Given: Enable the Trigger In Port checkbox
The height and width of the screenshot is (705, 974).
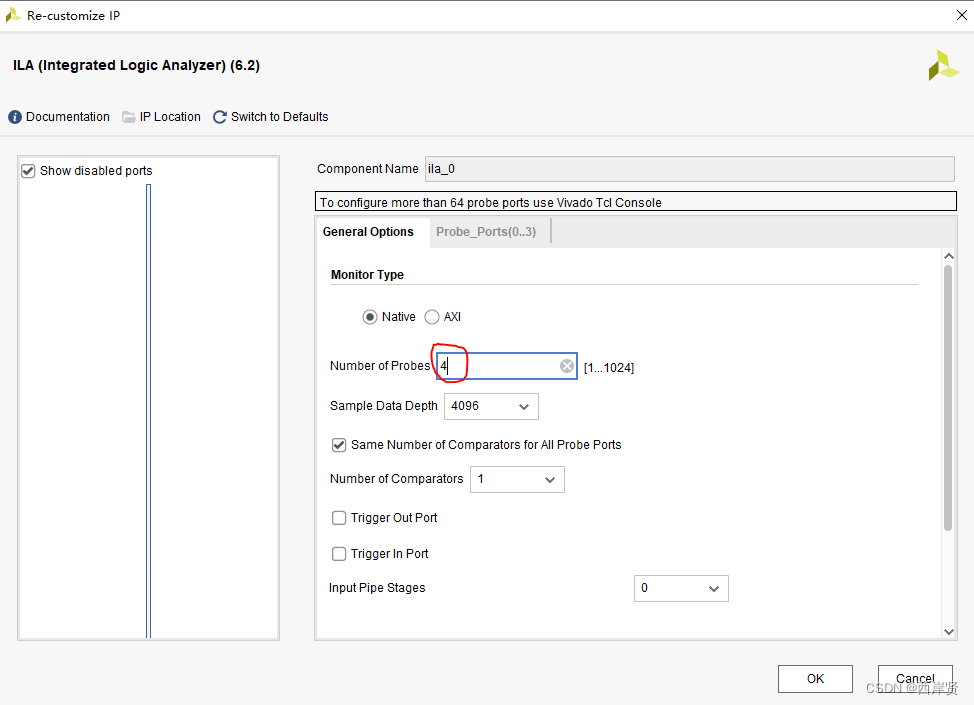Looking at the screenshot, I should (x=339, y=554).
